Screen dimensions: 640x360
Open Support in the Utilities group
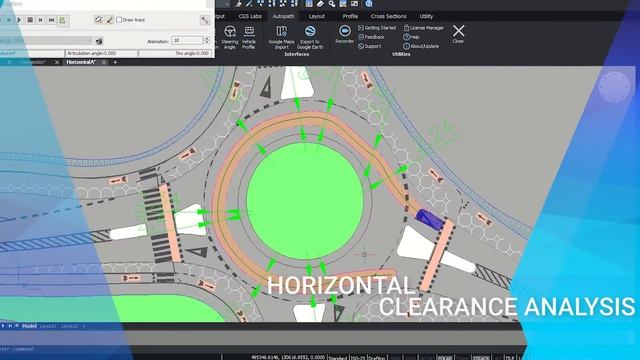point(370,46)
